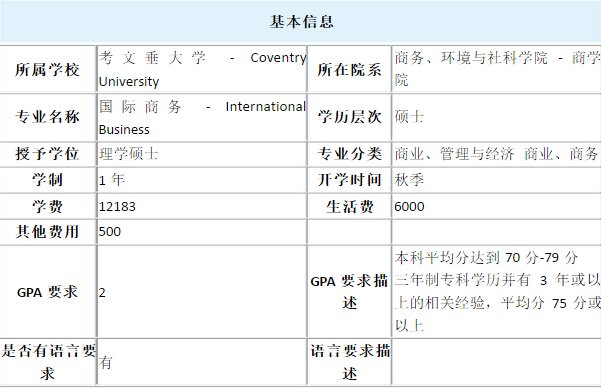
Task: Click the GPA requirement value 2
Action: 102,293
